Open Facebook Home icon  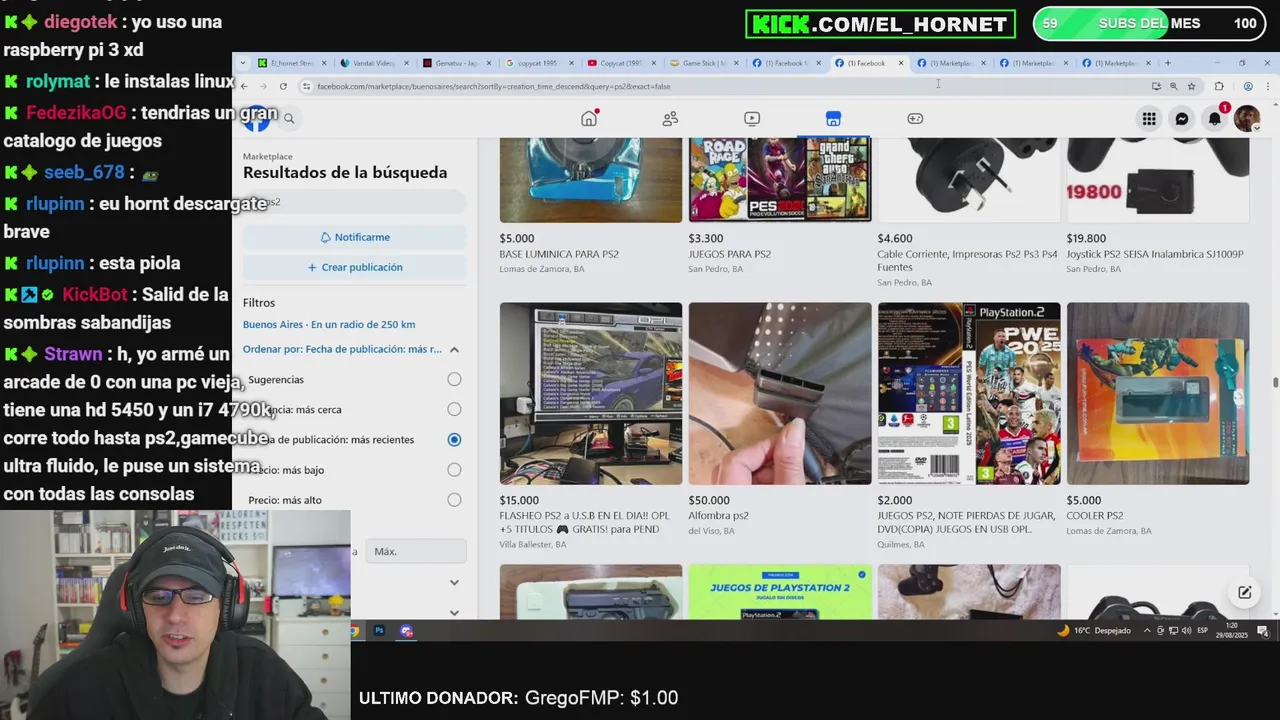click(589, 118)
